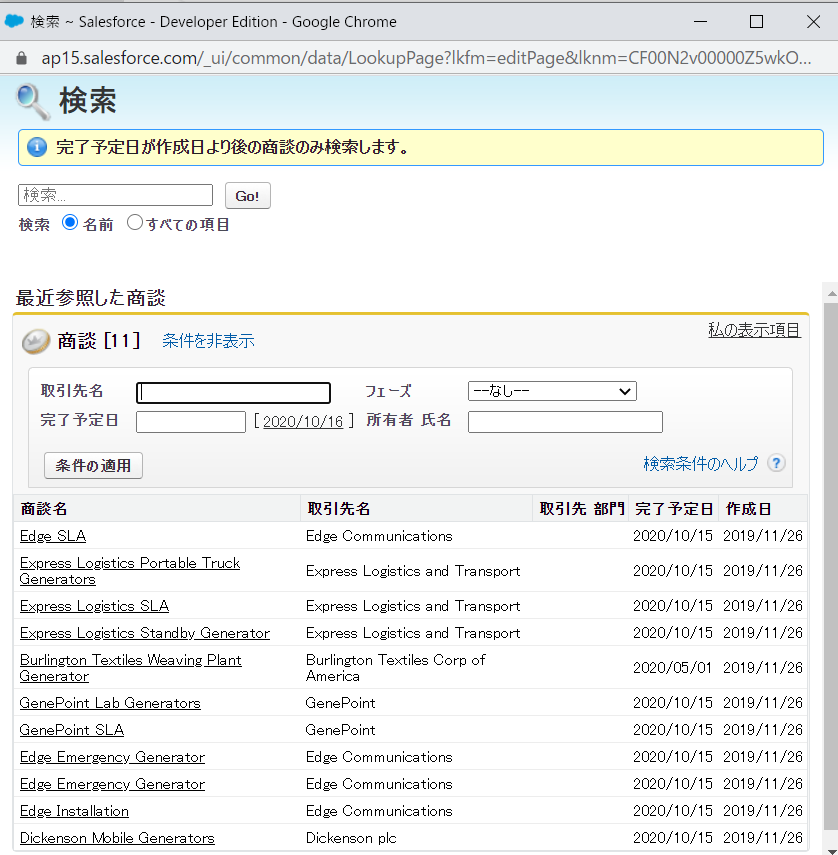
Task: Click the lock icon in address bar
Action: (21, 58)
